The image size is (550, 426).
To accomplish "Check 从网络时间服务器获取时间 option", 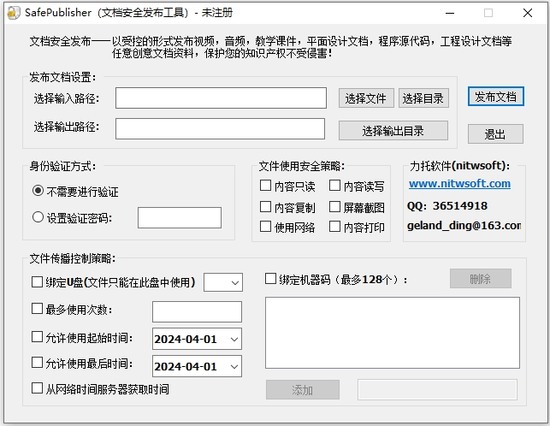I will [37, 388].
